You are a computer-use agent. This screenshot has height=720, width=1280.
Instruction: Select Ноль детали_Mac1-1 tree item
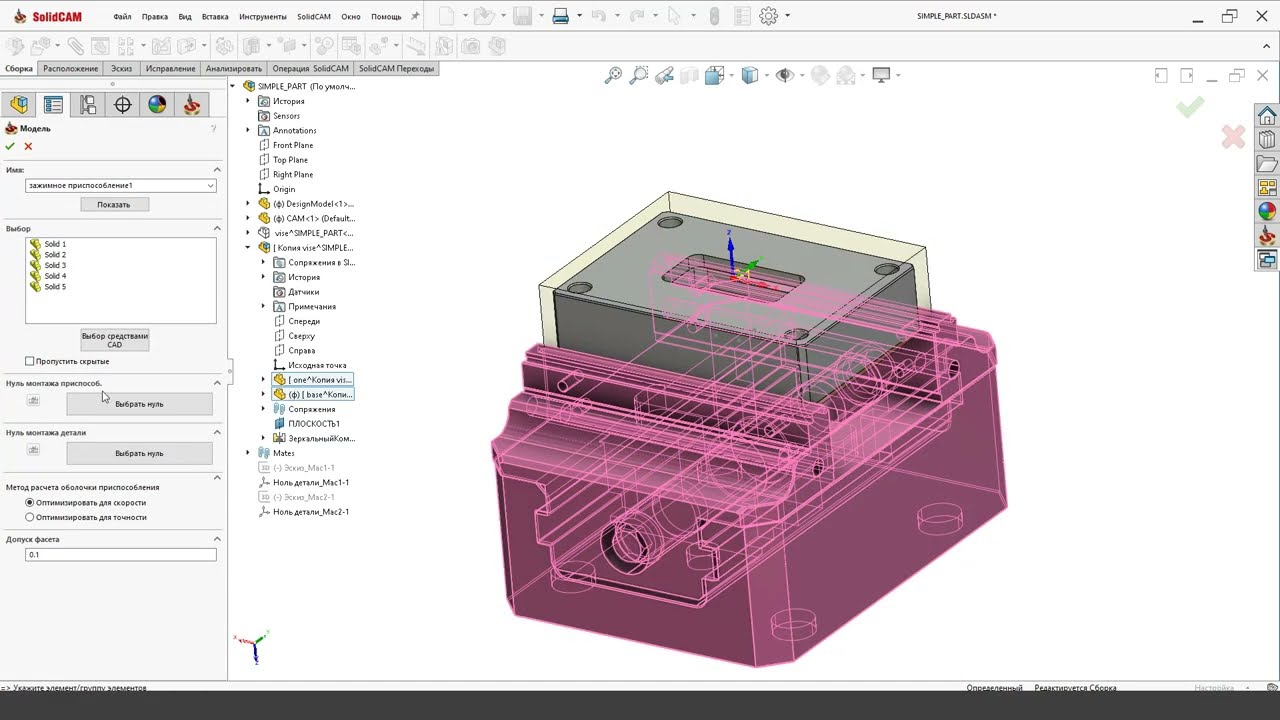[x=311, y=482]
